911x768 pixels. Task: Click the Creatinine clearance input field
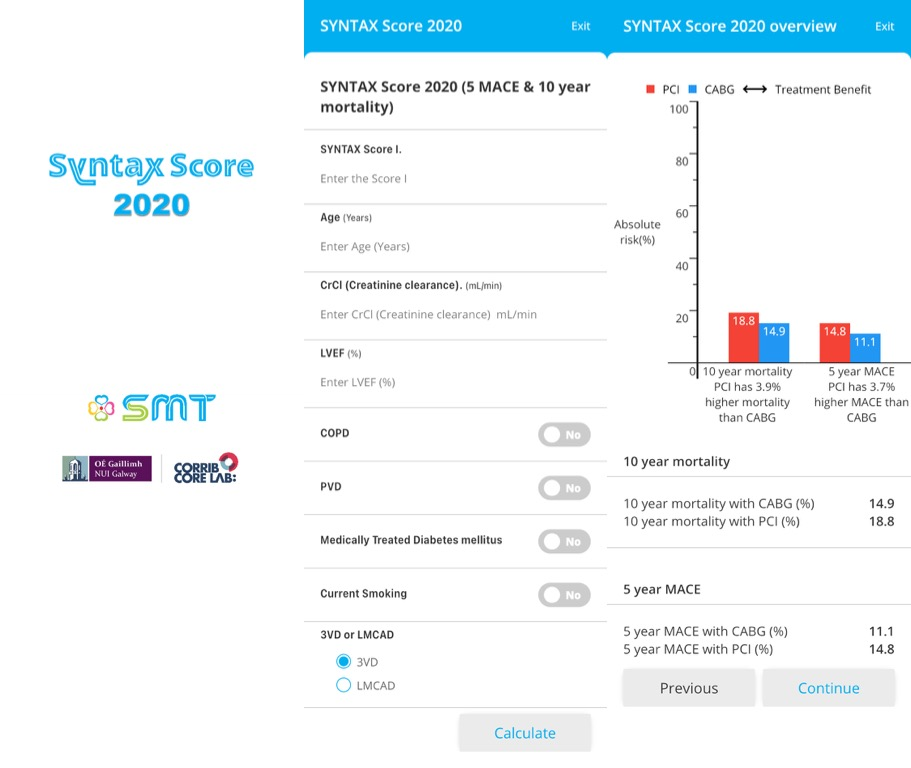tap(455, 315)
